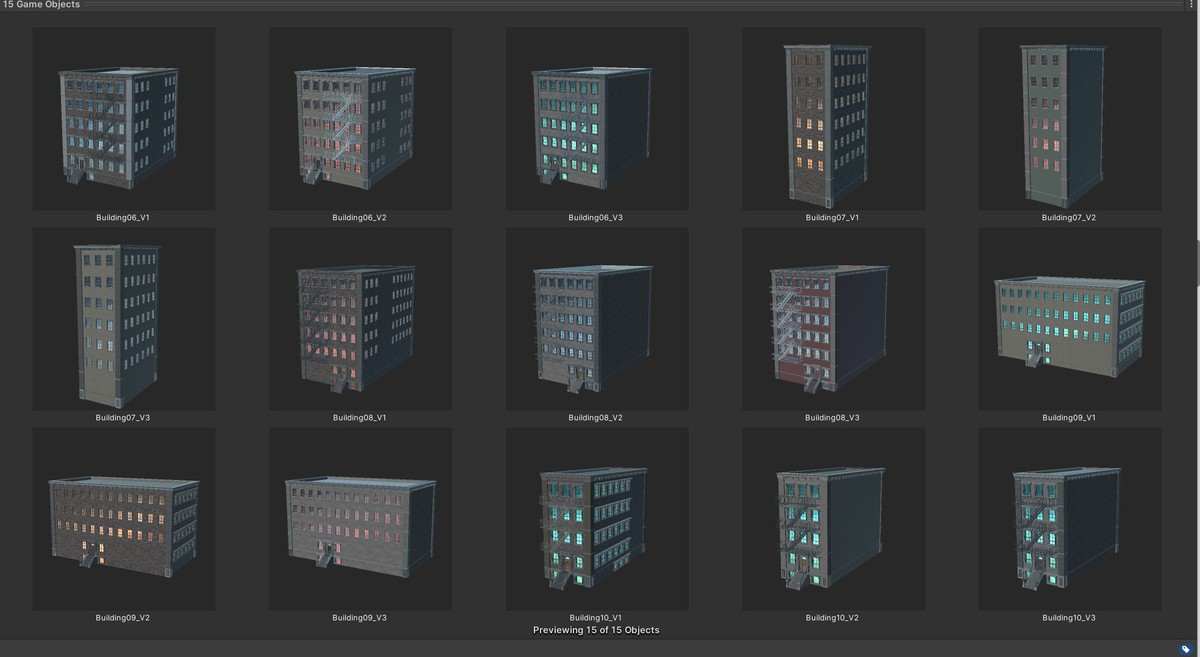This screenshot has width=1200, height=657.
Task: Select the Building10_V2 game object
Action: pos(832,518)
